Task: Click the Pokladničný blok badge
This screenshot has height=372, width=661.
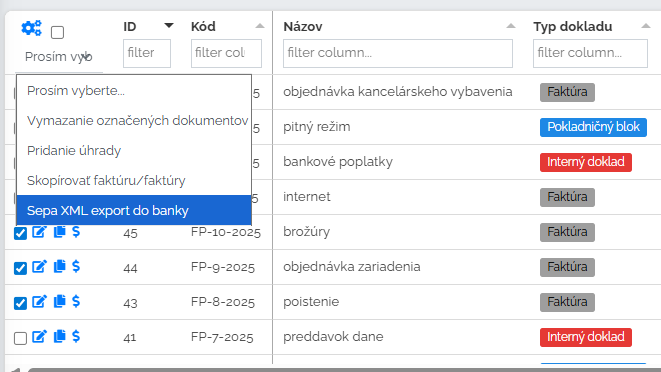Action: click(593, 127)
